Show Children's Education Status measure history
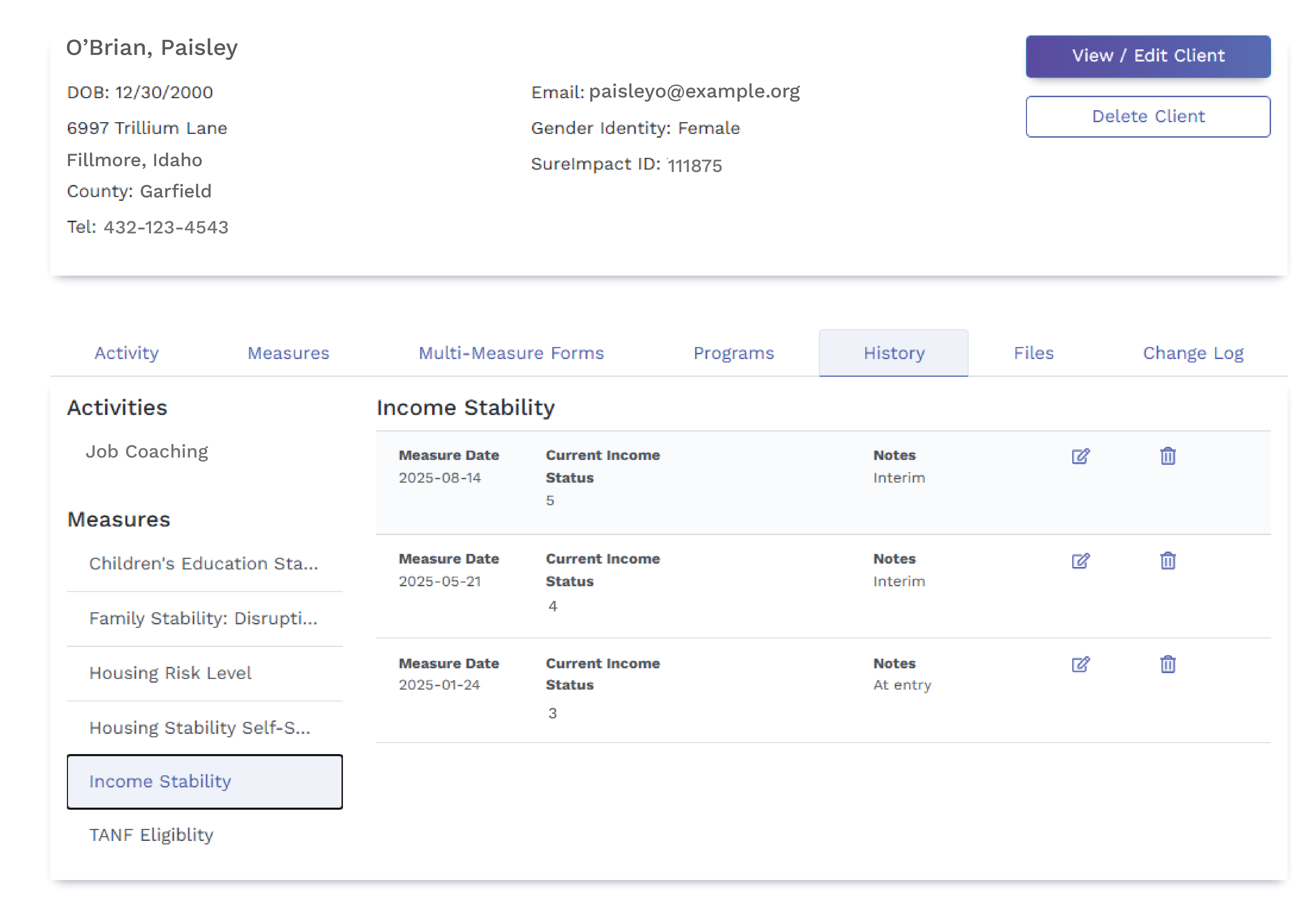This screenshot has width=1316, height=901. [x=203, y=564]
